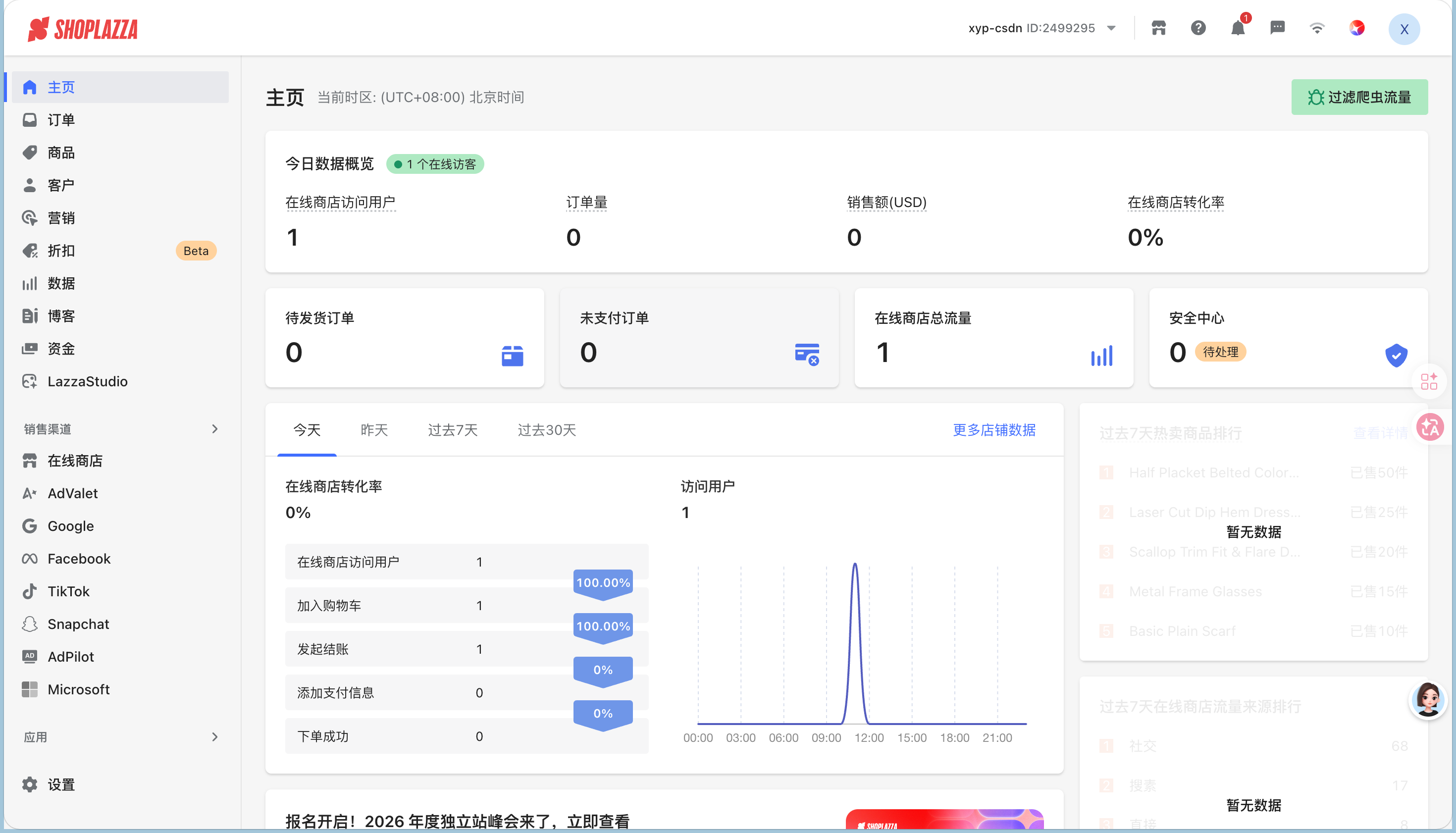Viewport: 1456px width, 833px height.
Task: Click the 订单量 metric label
Action: 586,202
